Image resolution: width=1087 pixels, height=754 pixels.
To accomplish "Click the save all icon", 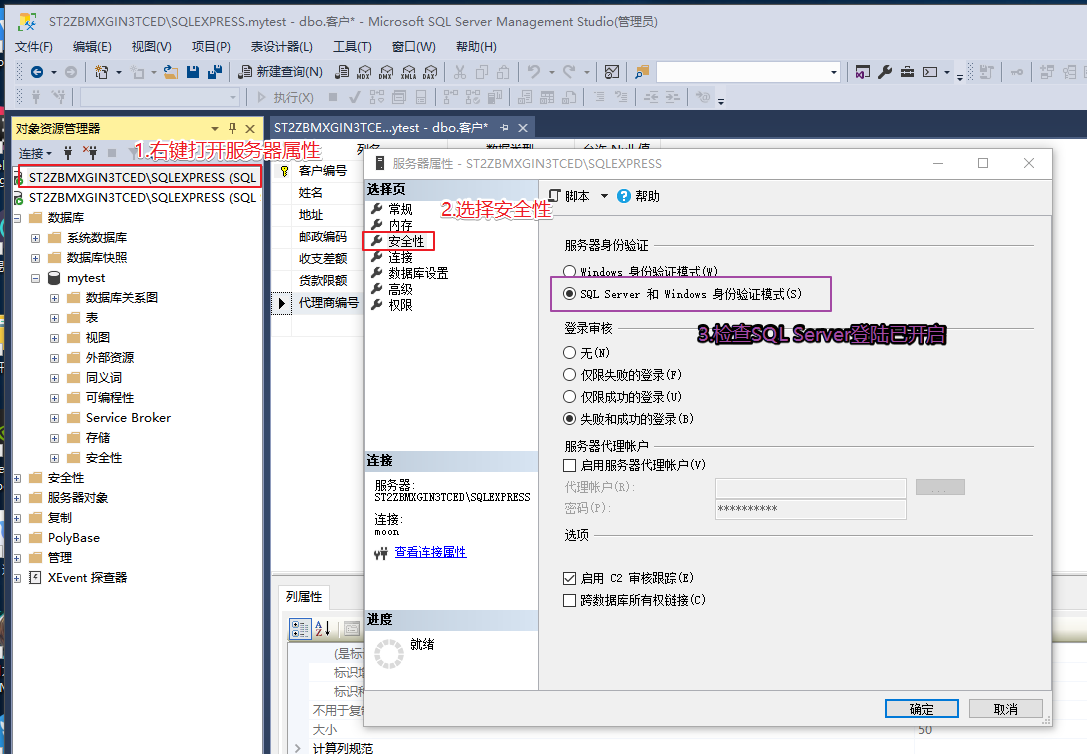I will [x=215, y=71].
